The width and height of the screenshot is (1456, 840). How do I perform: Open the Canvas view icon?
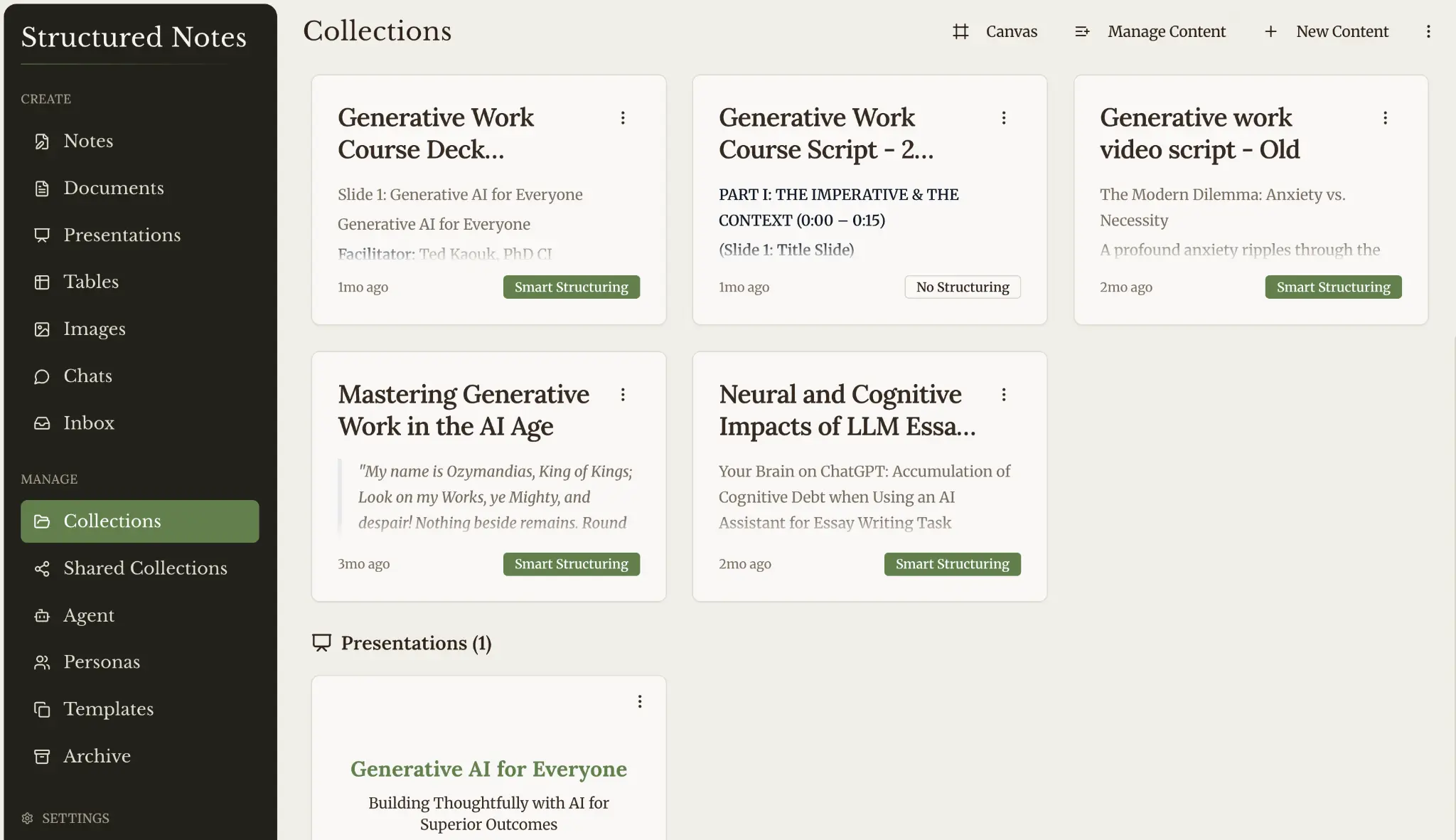(960, 31)
